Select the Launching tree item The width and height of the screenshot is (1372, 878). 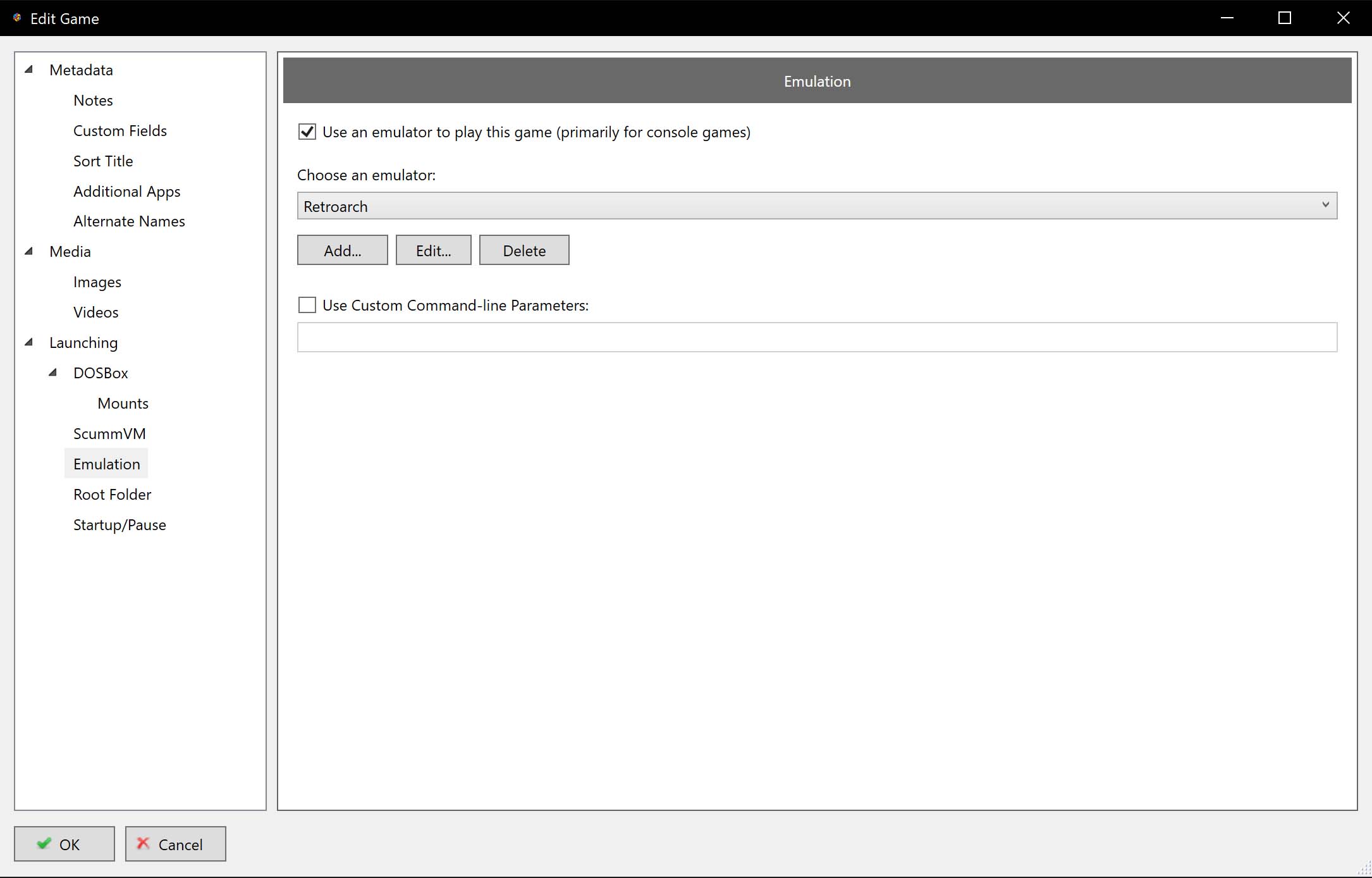click(83, 342)
